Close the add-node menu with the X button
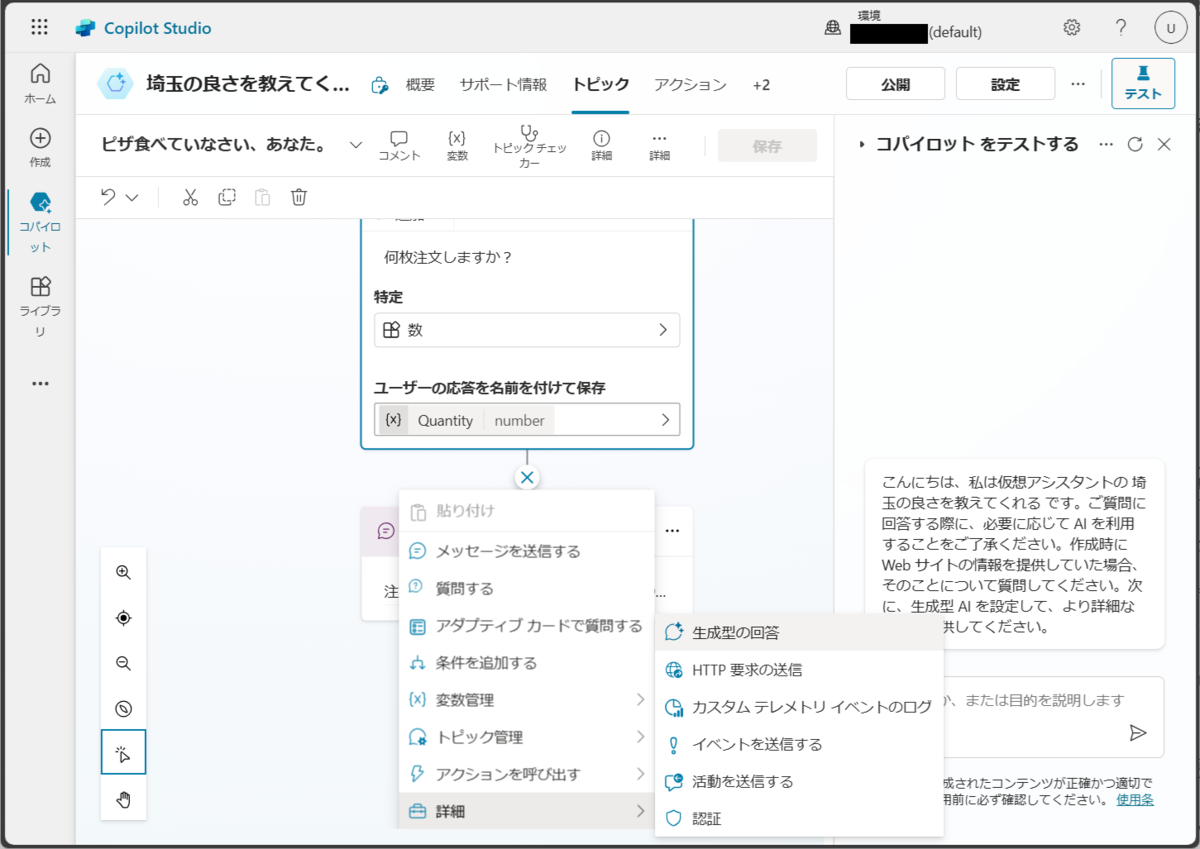The height and width of the screenshot is (849, 1200). pos(527,477)
